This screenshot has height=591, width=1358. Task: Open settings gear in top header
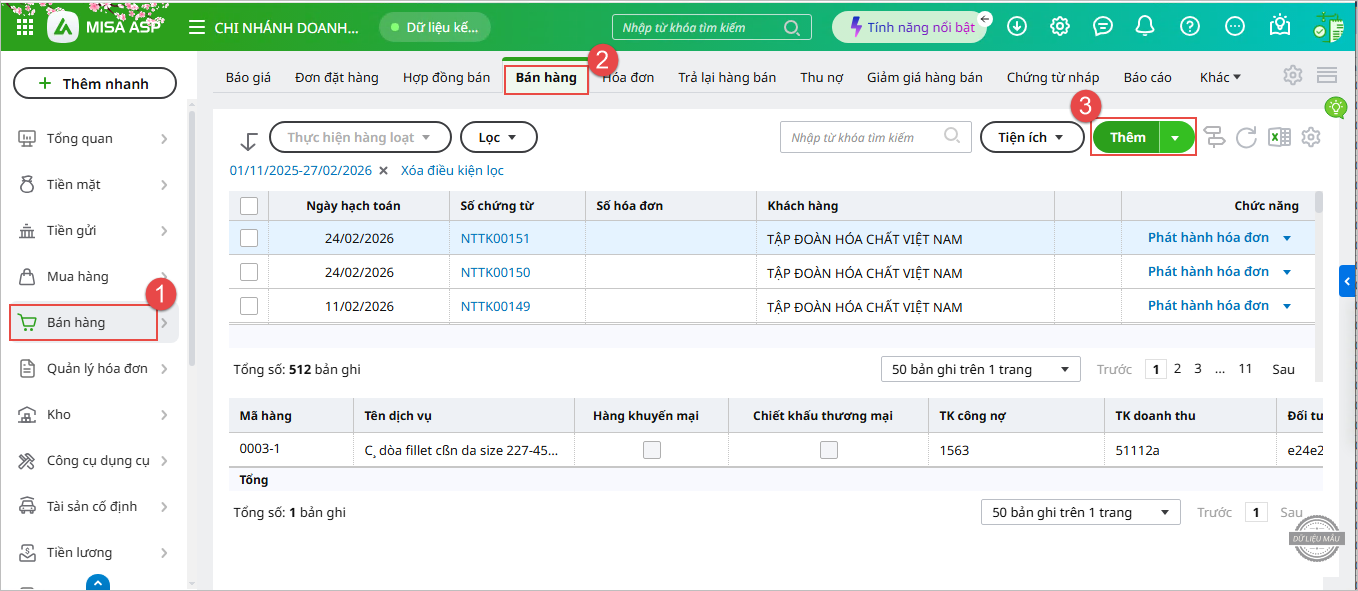1060,27
